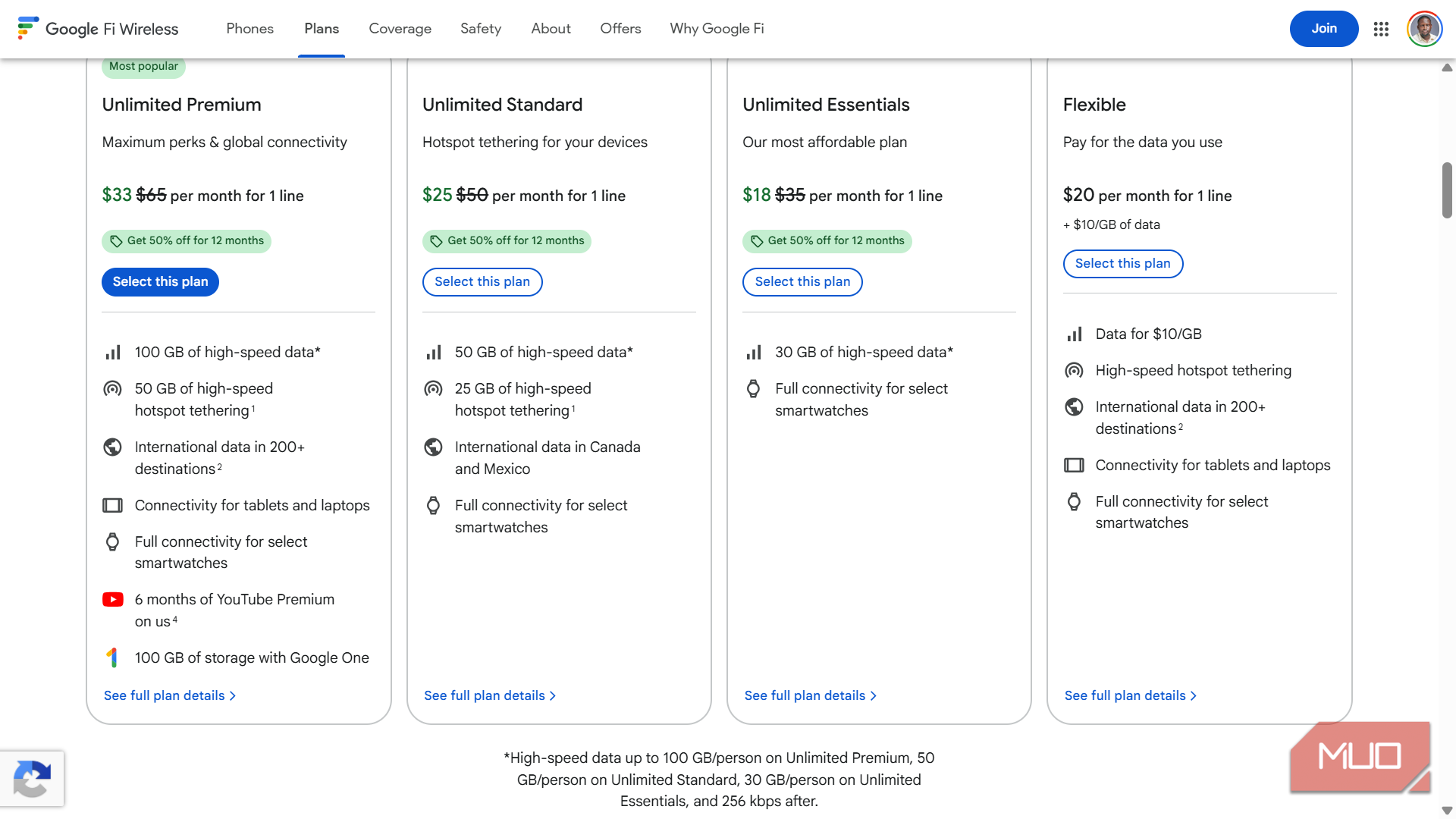
Task: Click the high-speed data footnote paragraph
Action: coord(718,780)
